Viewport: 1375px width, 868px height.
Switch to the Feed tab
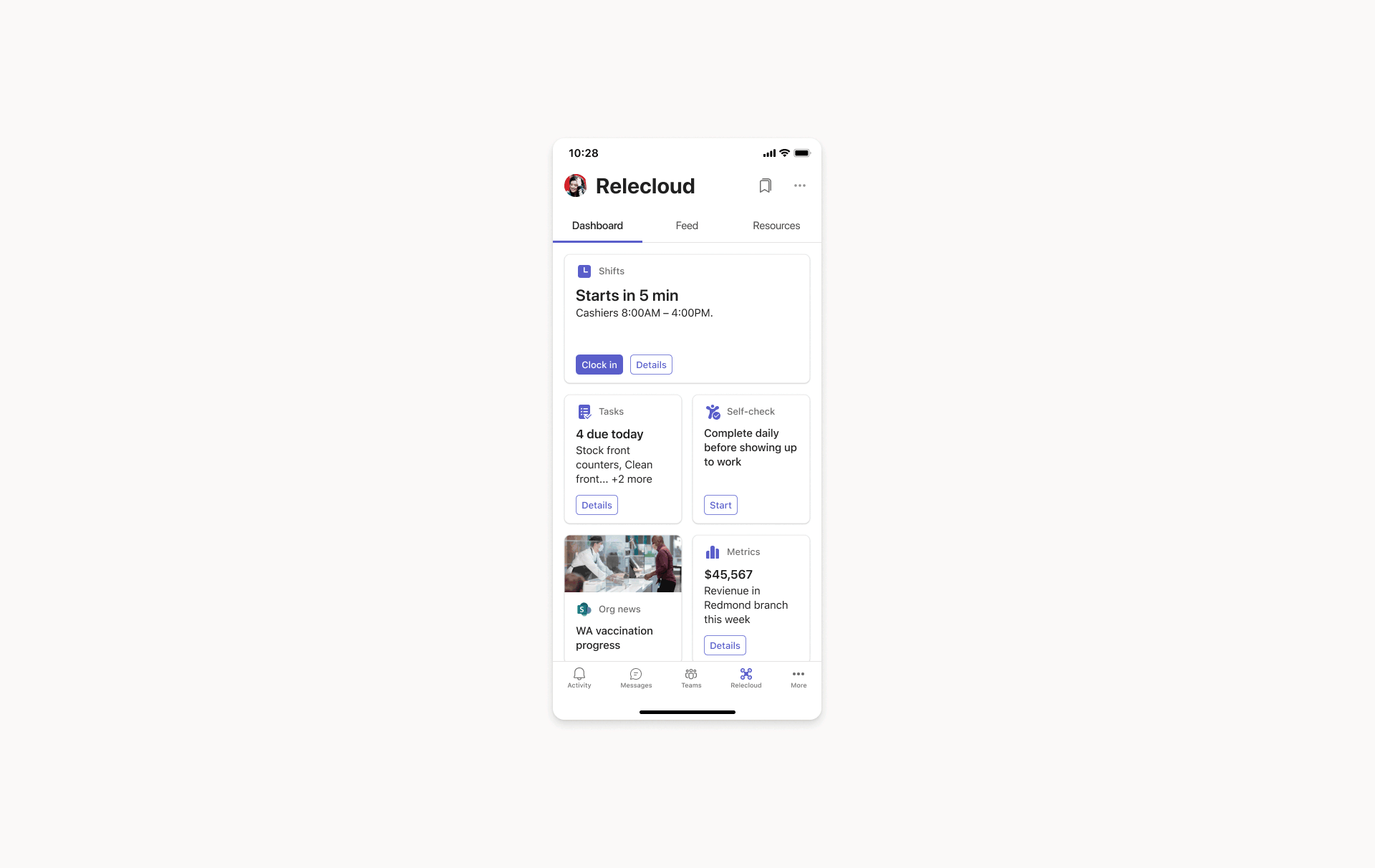tap(687, 225)
